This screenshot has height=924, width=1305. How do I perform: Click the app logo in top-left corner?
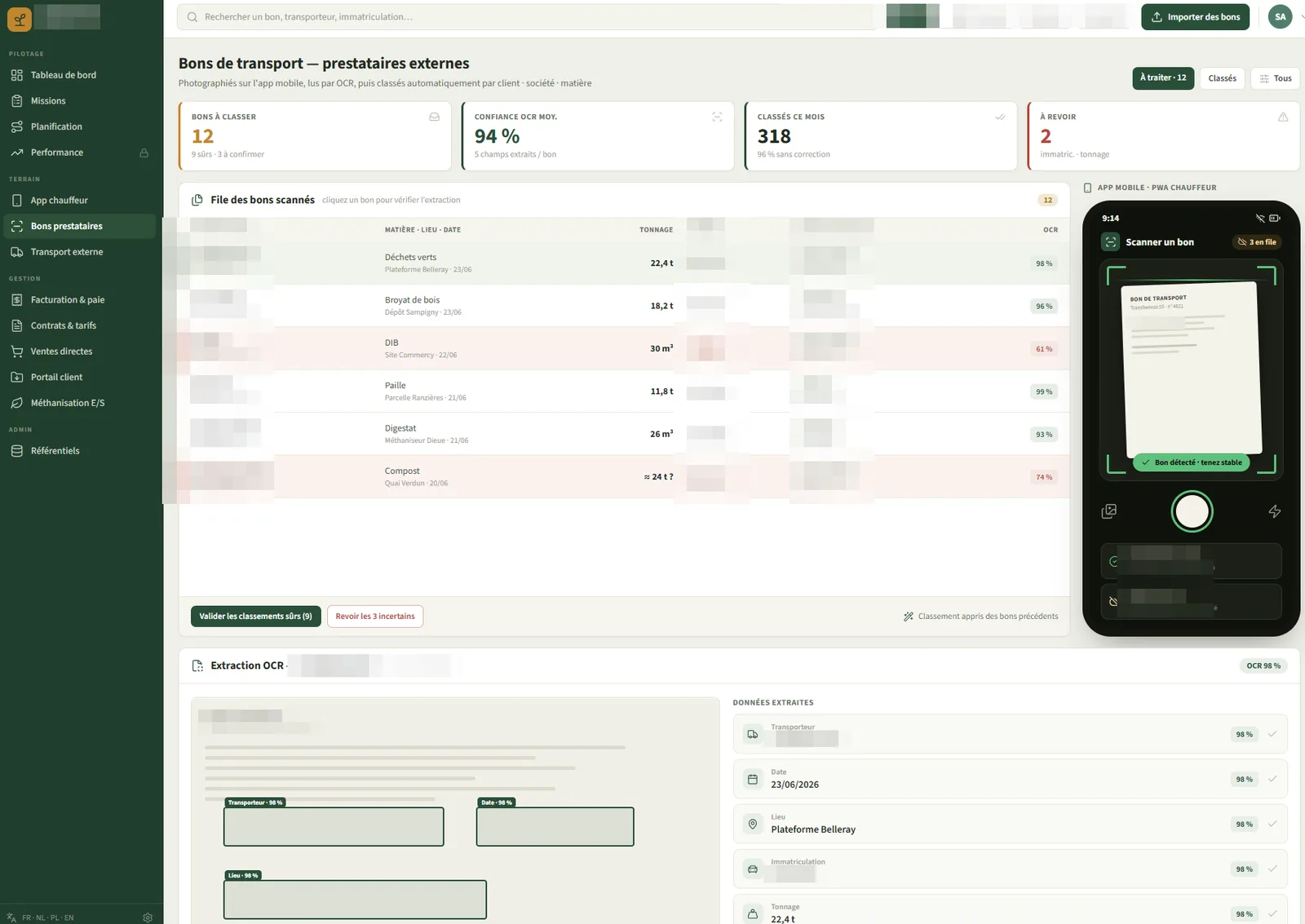point(20,19)
